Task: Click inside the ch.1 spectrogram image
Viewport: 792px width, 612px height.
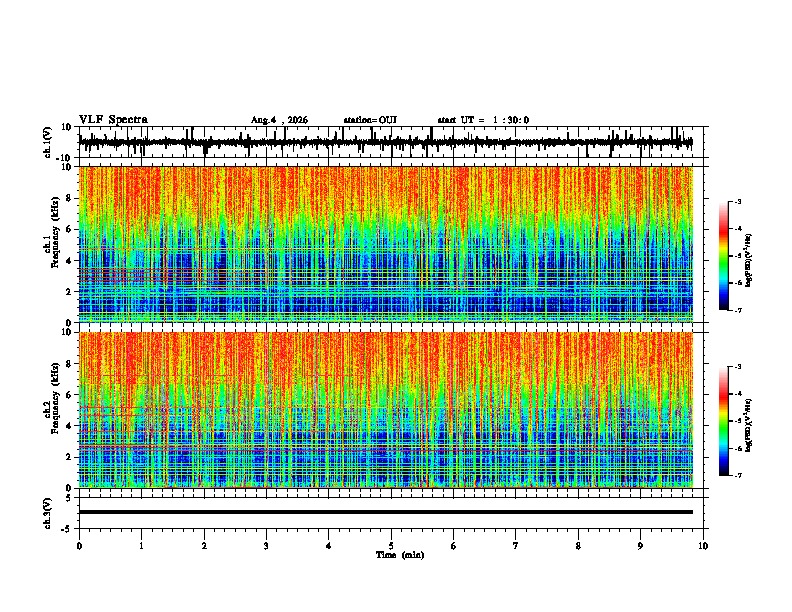Action: click(386, 244)
